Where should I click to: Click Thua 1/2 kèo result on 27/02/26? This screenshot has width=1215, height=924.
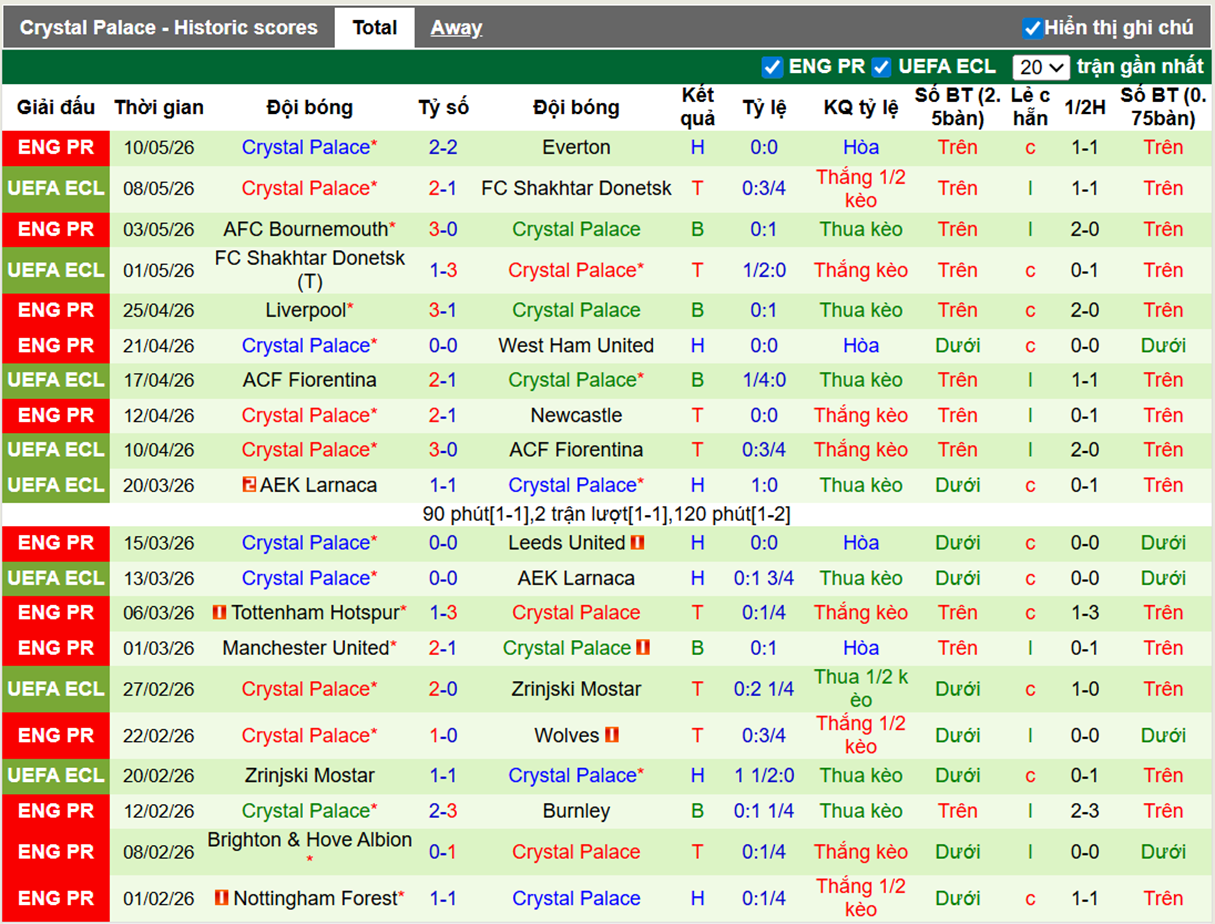click(861, 689)
